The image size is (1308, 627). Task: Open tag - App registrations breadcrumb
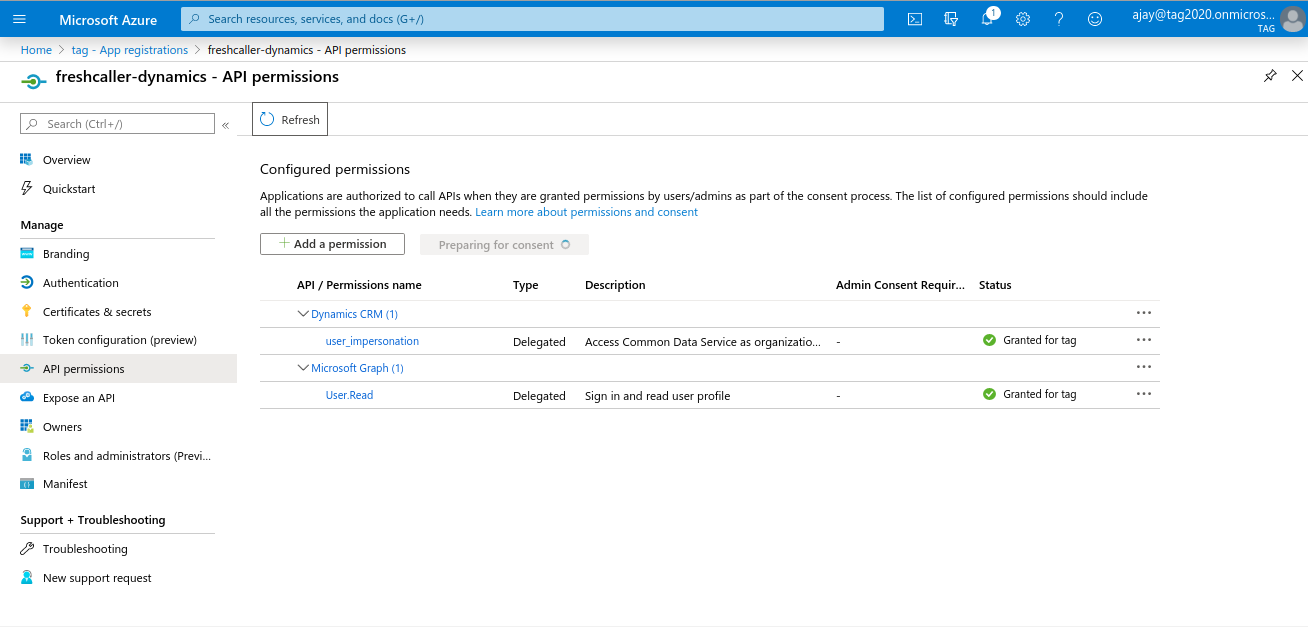130,50
